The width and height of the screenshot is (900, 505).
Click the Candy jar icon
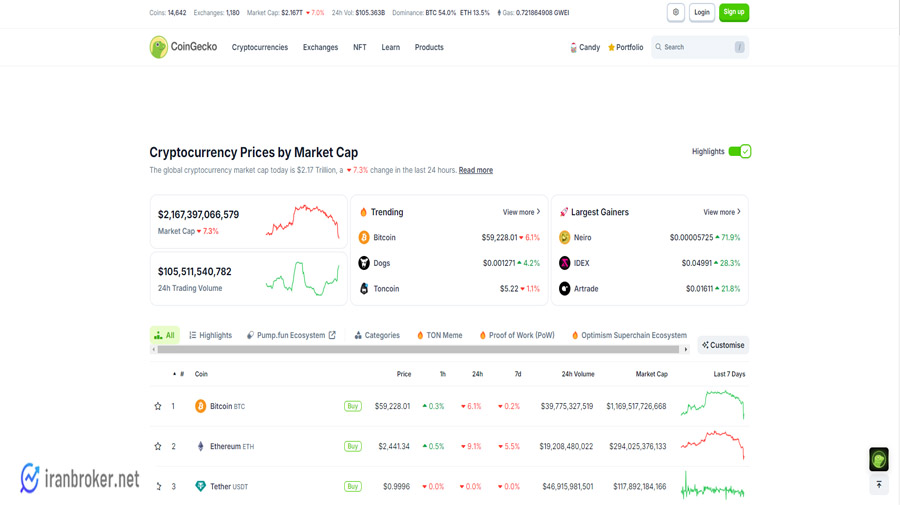tap(573, 48)
